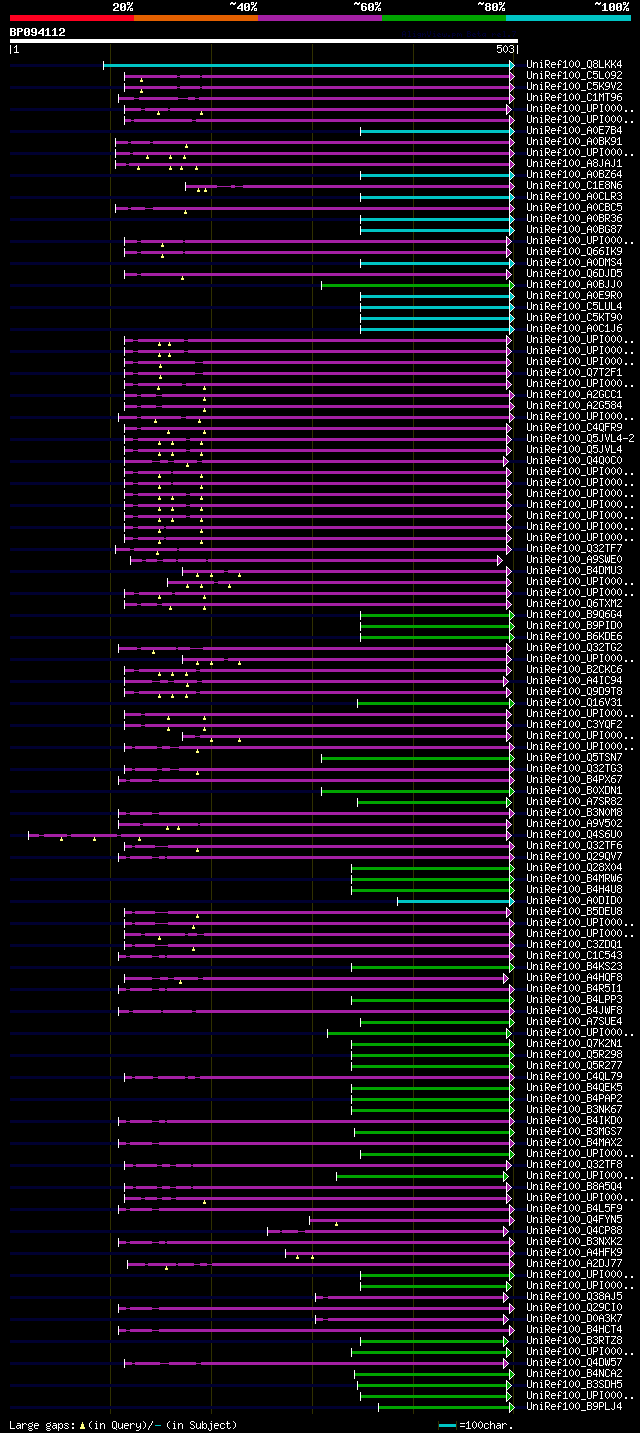This screenshot has width=640, height=1433.
Task: Open subject UniRef100_B9PLJ4
Action: [x=576, y=1407]
